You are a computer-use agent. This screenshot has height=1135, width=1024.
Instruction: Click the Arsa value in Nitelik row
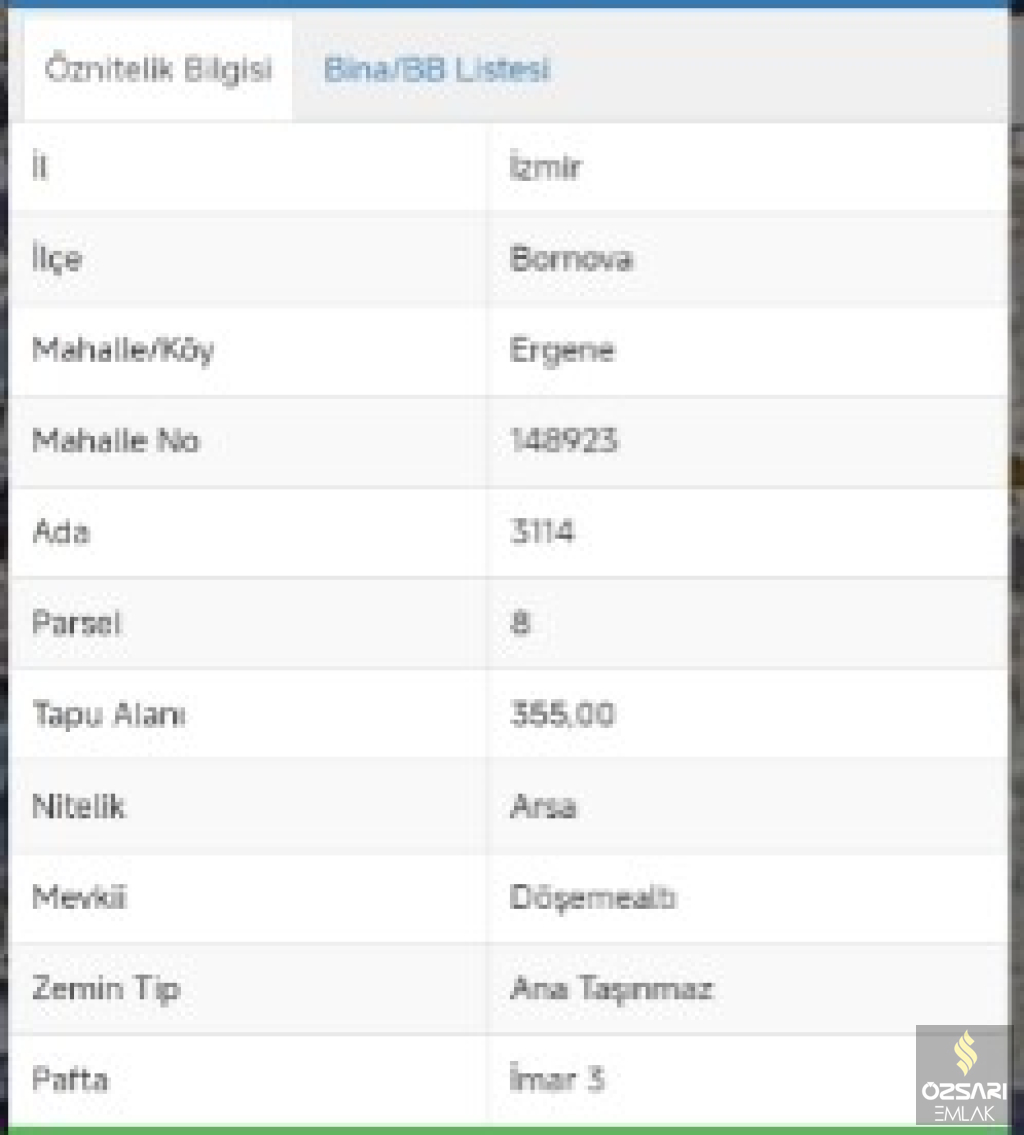543,806
